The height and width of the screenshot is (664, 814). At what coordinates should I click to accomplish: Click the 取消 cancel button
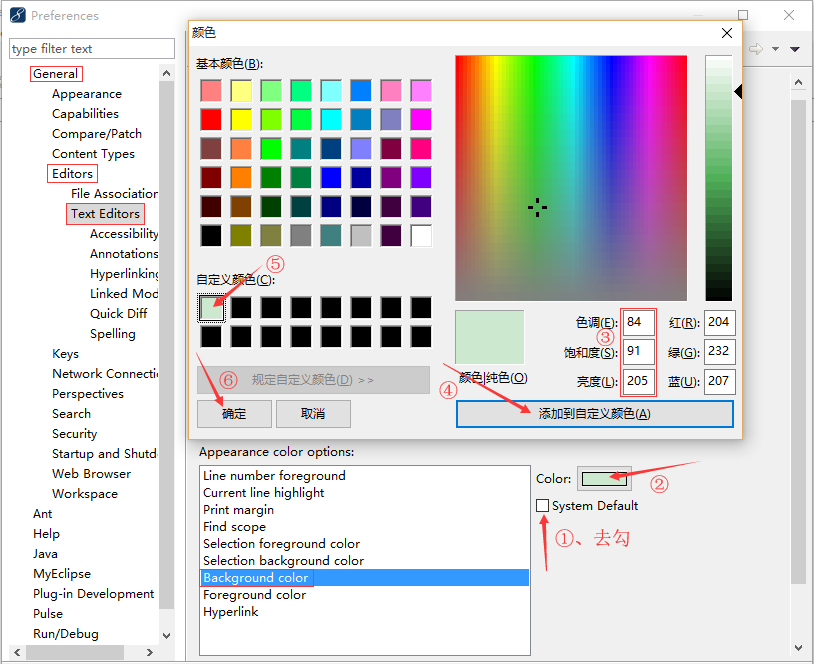(x=313, y=414)
